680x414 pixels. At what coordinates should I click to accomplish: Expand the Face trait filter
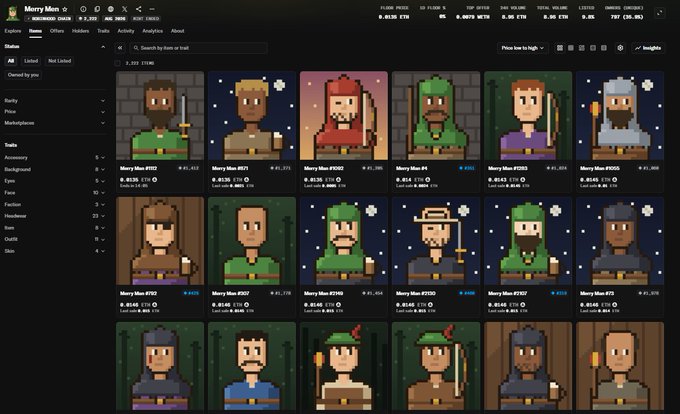[55, 192]
